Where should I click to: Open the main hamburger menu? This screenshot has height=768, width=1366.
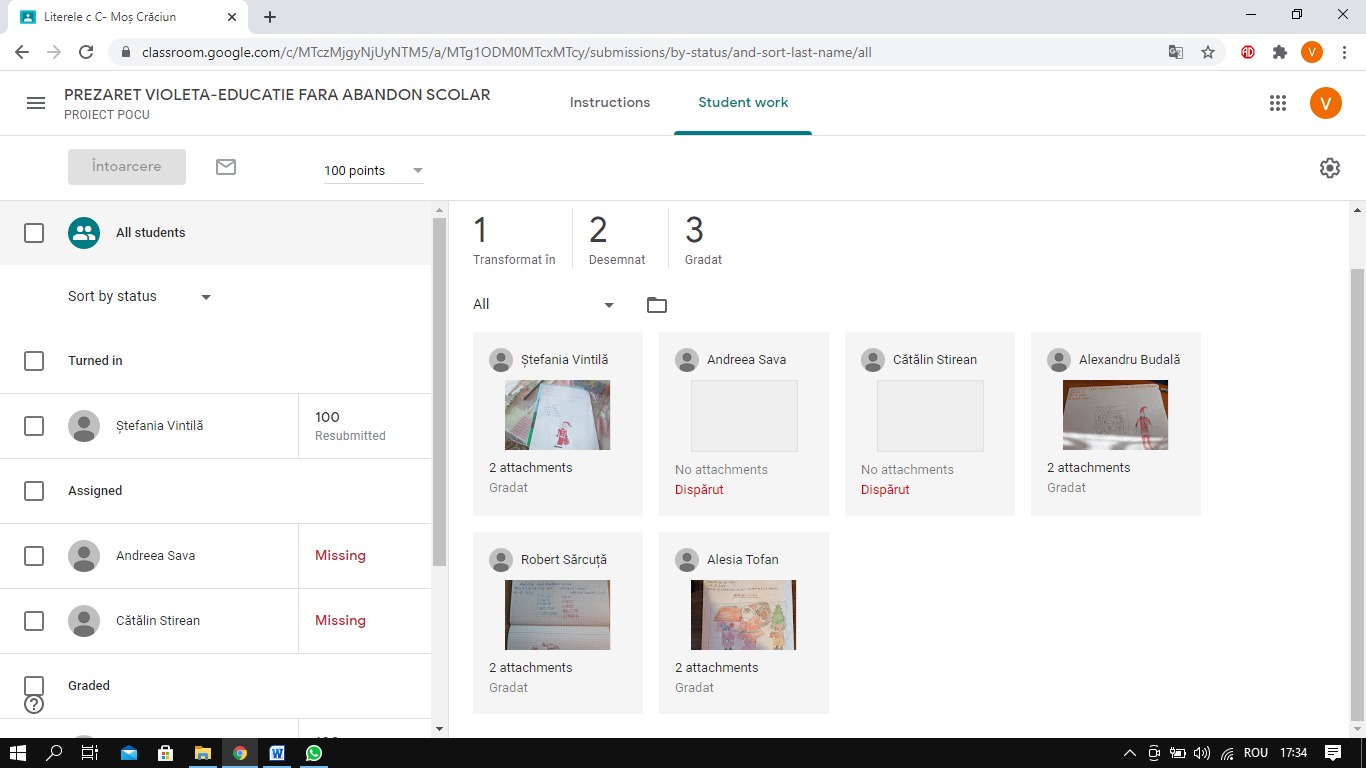pyautogui.click(x=36, y=103)
